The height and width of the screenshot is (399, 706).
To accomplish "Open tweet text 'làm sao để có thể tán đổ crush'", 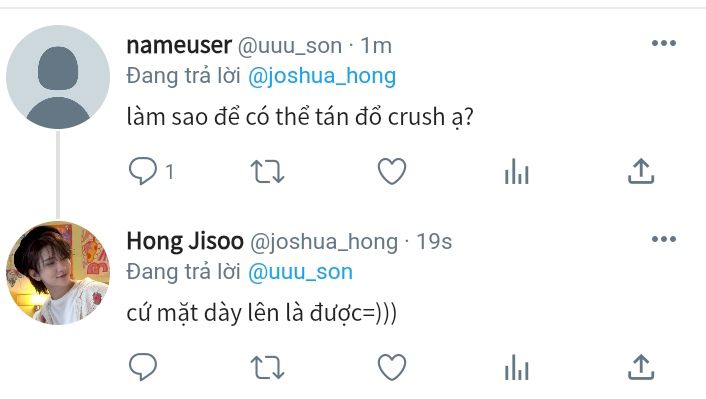I will (x=285, y=117).
